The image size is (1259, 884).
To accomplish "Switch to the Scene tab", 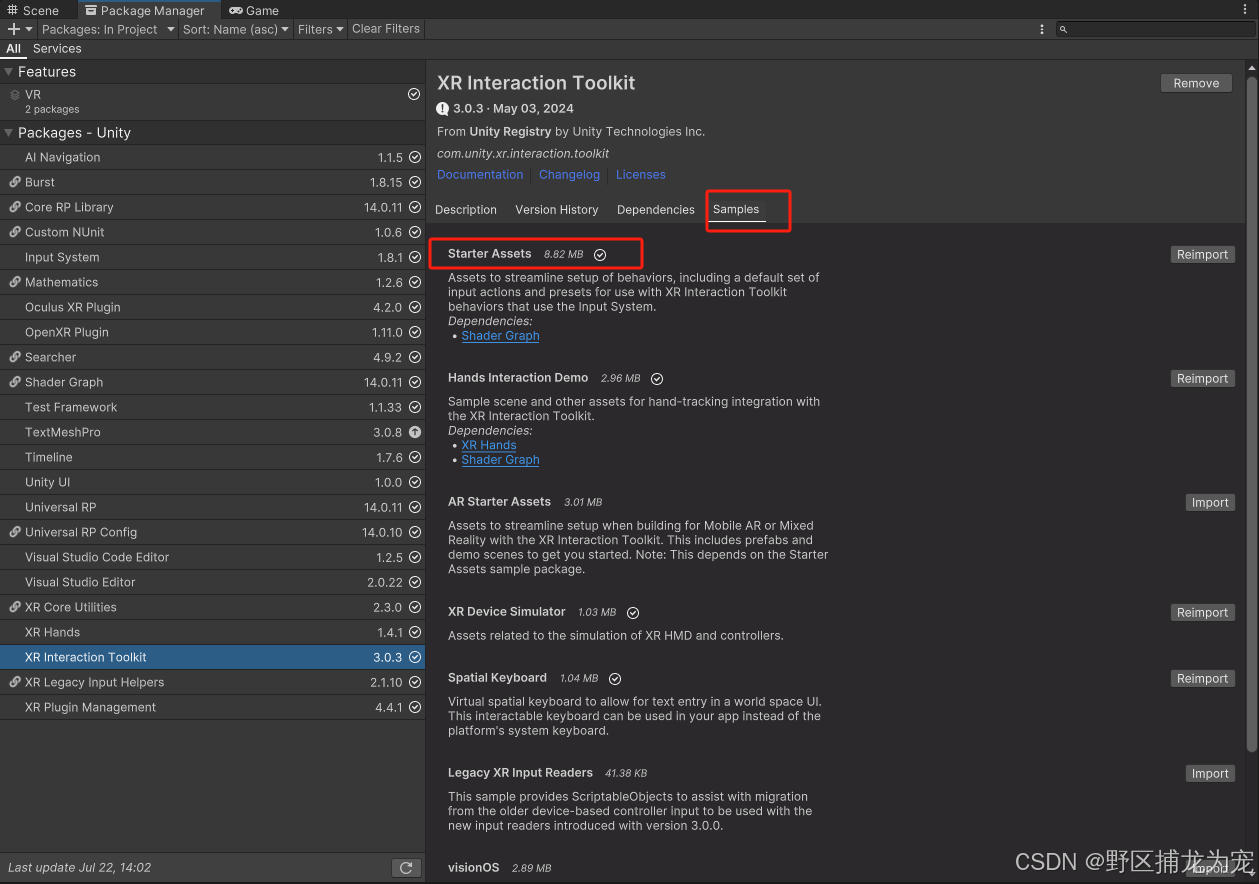I will tap(34, 10).
